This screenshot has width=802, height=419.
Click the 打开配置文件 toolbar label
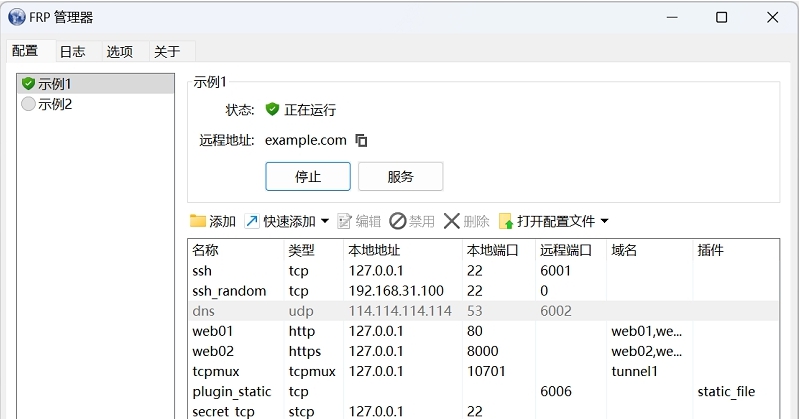pos(556,221)
